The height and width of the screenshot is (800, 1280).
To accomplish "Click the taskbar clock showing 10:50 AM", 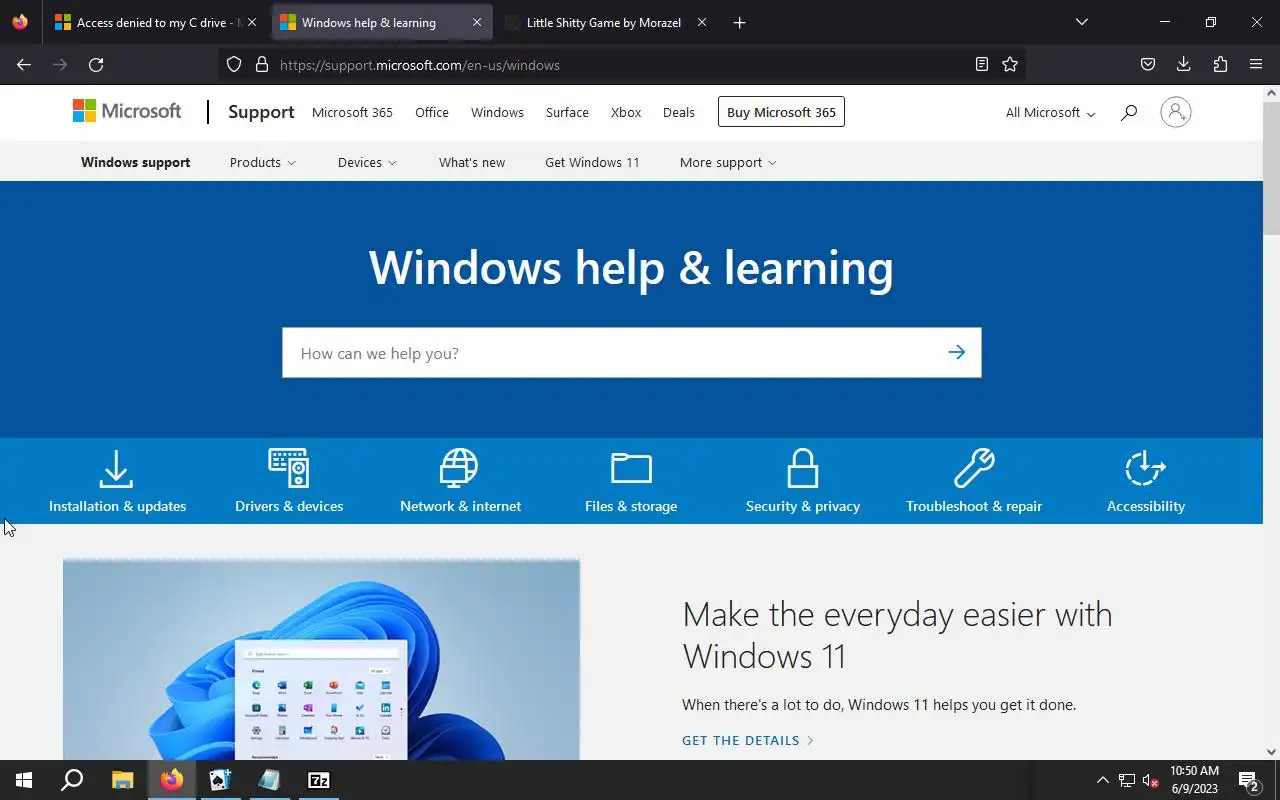I will click(x=1194, y=780).
